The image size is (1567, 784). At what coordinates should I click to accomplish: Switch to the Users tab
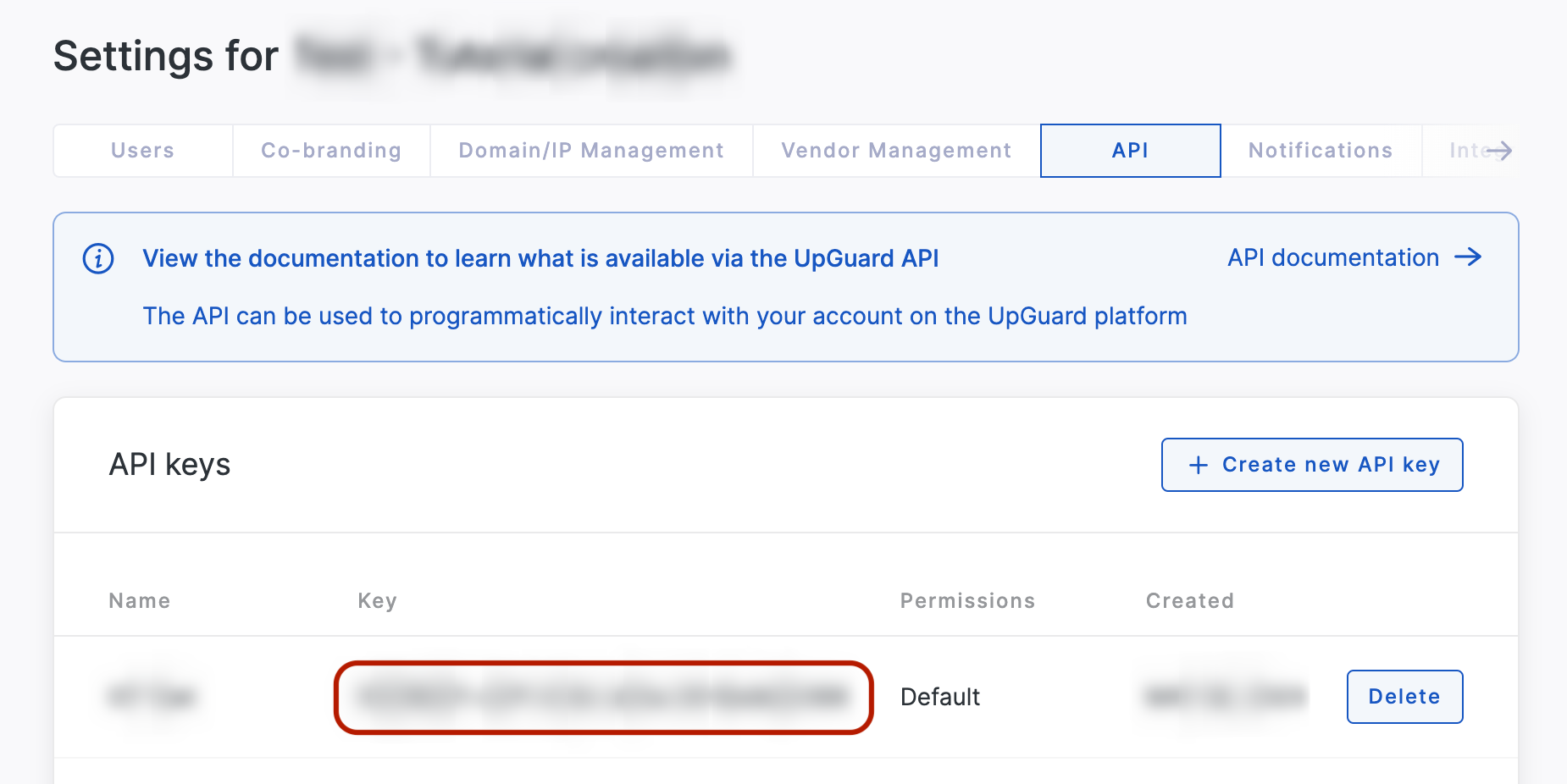click(x=142, y=151)
